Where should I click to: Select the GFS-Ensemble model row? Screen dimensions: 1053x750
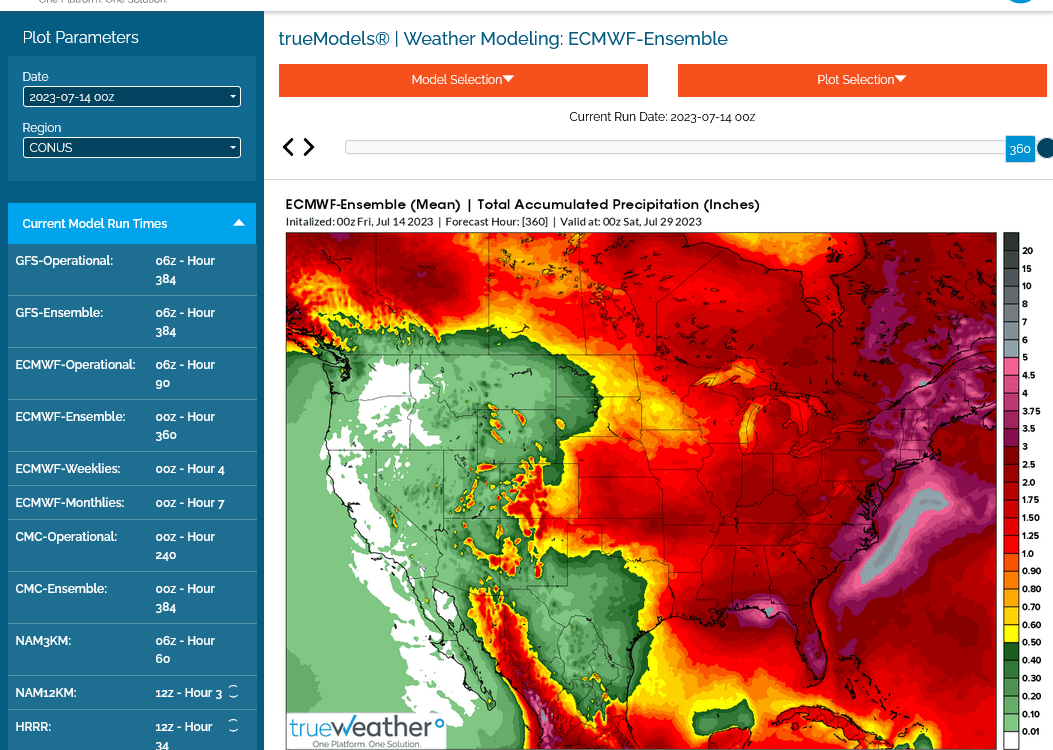click(x=132, y=322)
